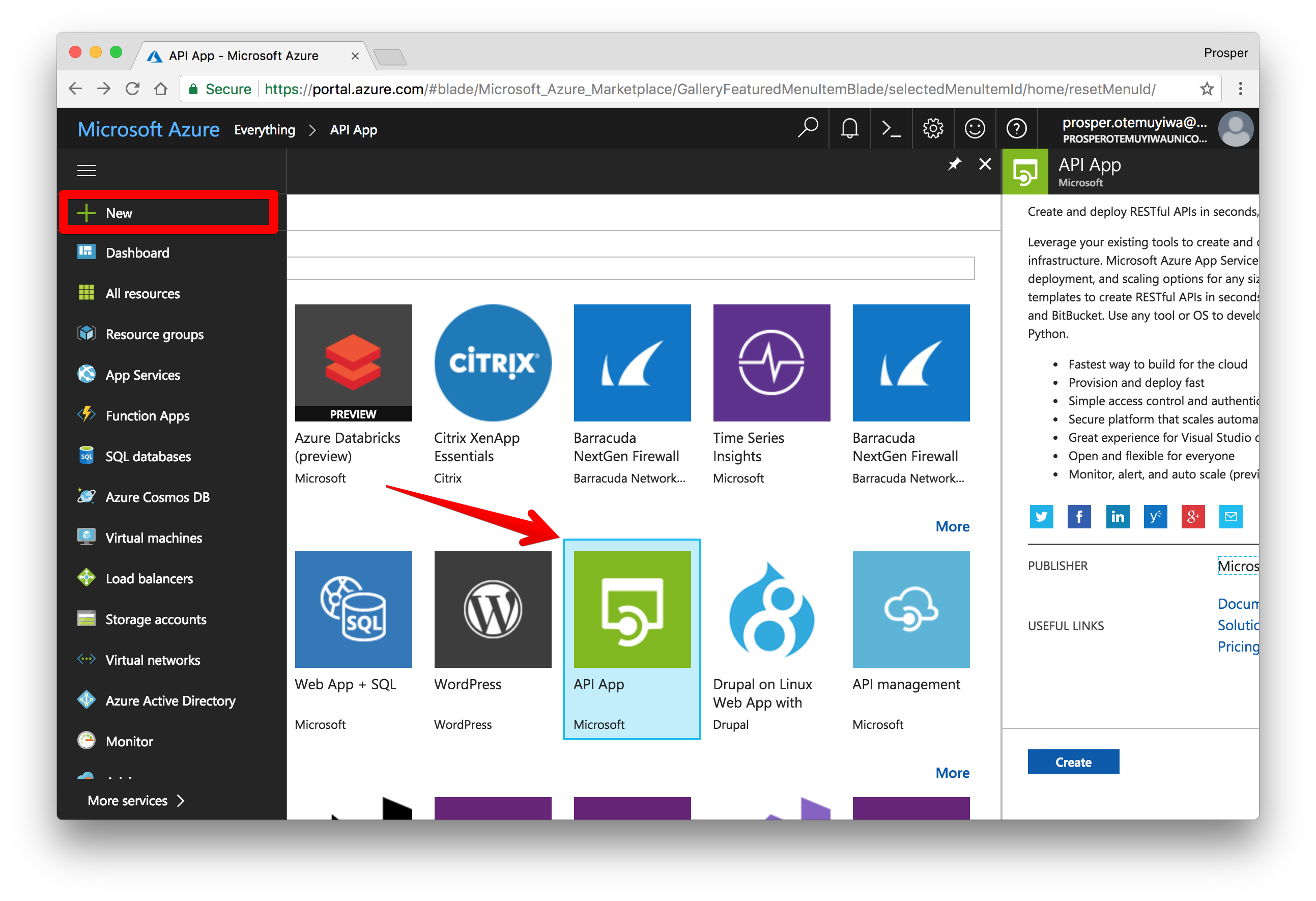The width and height of the screenshot is (1316, 901).
Task: Bookmark page with star icon
Action: 1207,89
